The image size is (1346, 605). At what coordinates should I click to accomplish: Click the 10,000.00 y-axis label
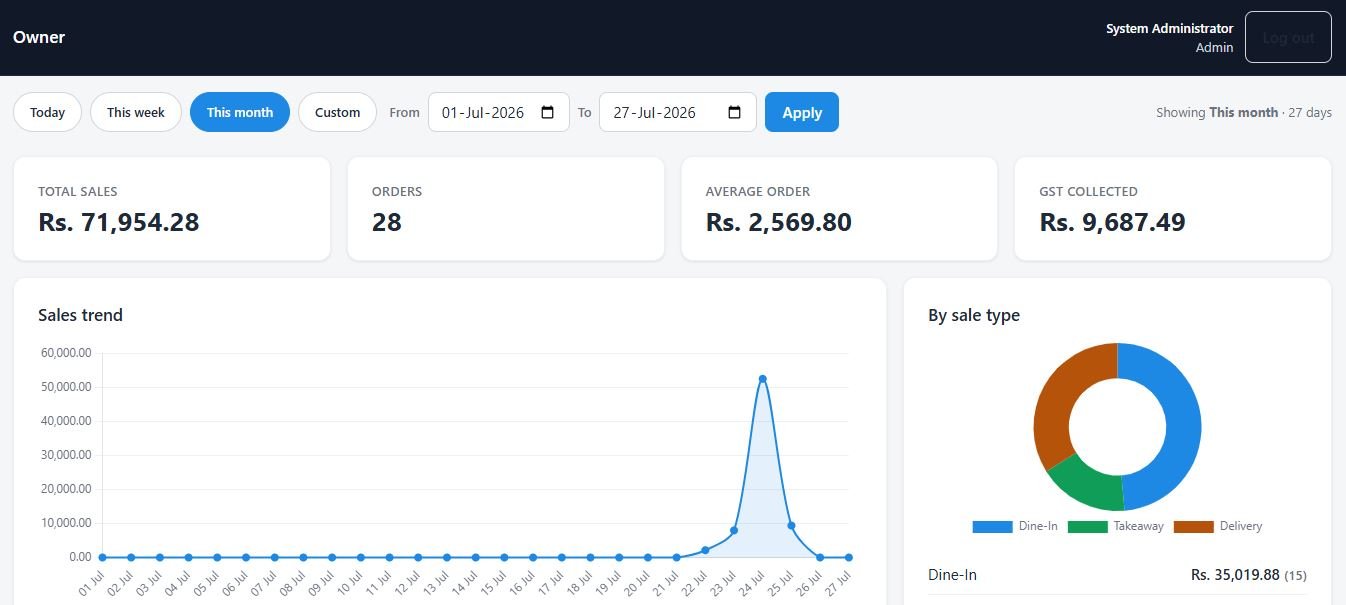[x=67, y=523]
